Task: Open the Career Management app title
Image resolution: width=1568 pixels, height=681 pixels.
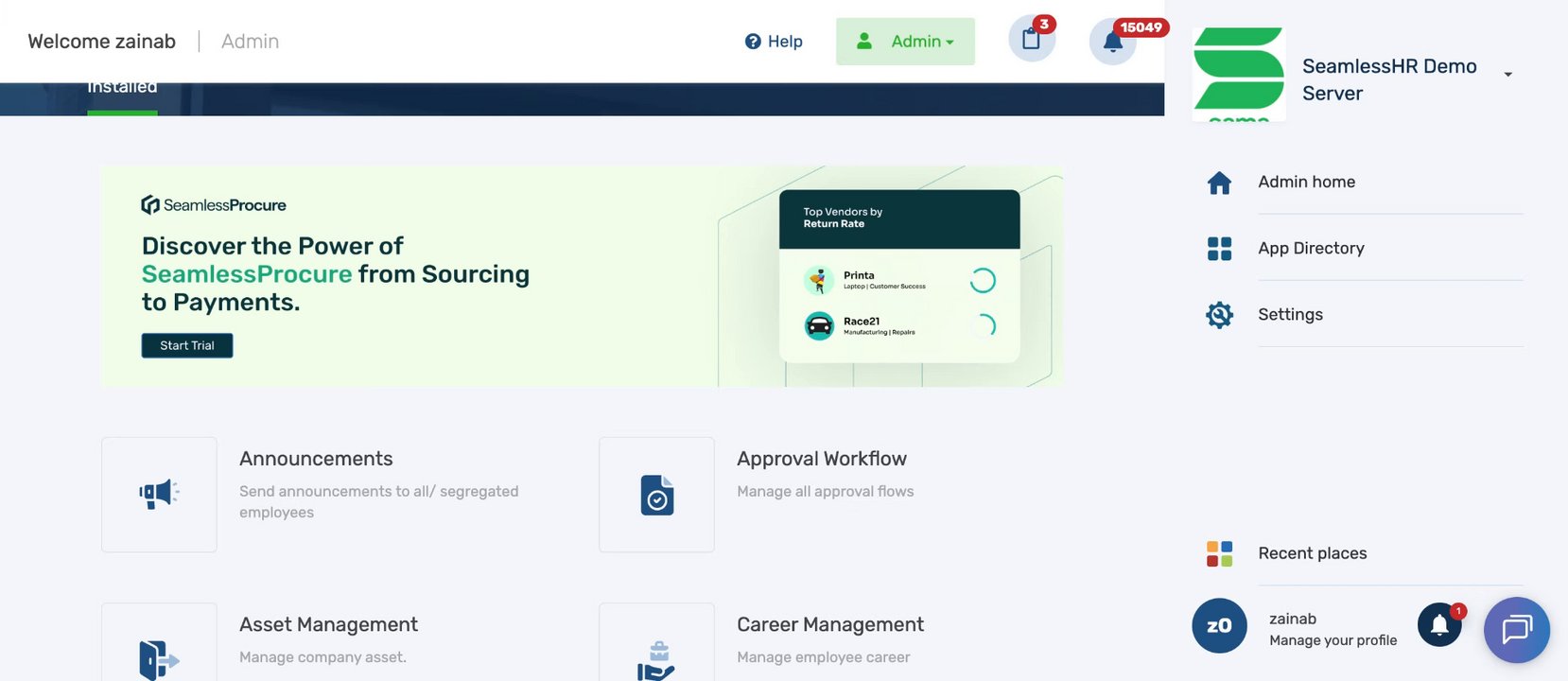Action: pyautogui.click(x=830, y=624)
